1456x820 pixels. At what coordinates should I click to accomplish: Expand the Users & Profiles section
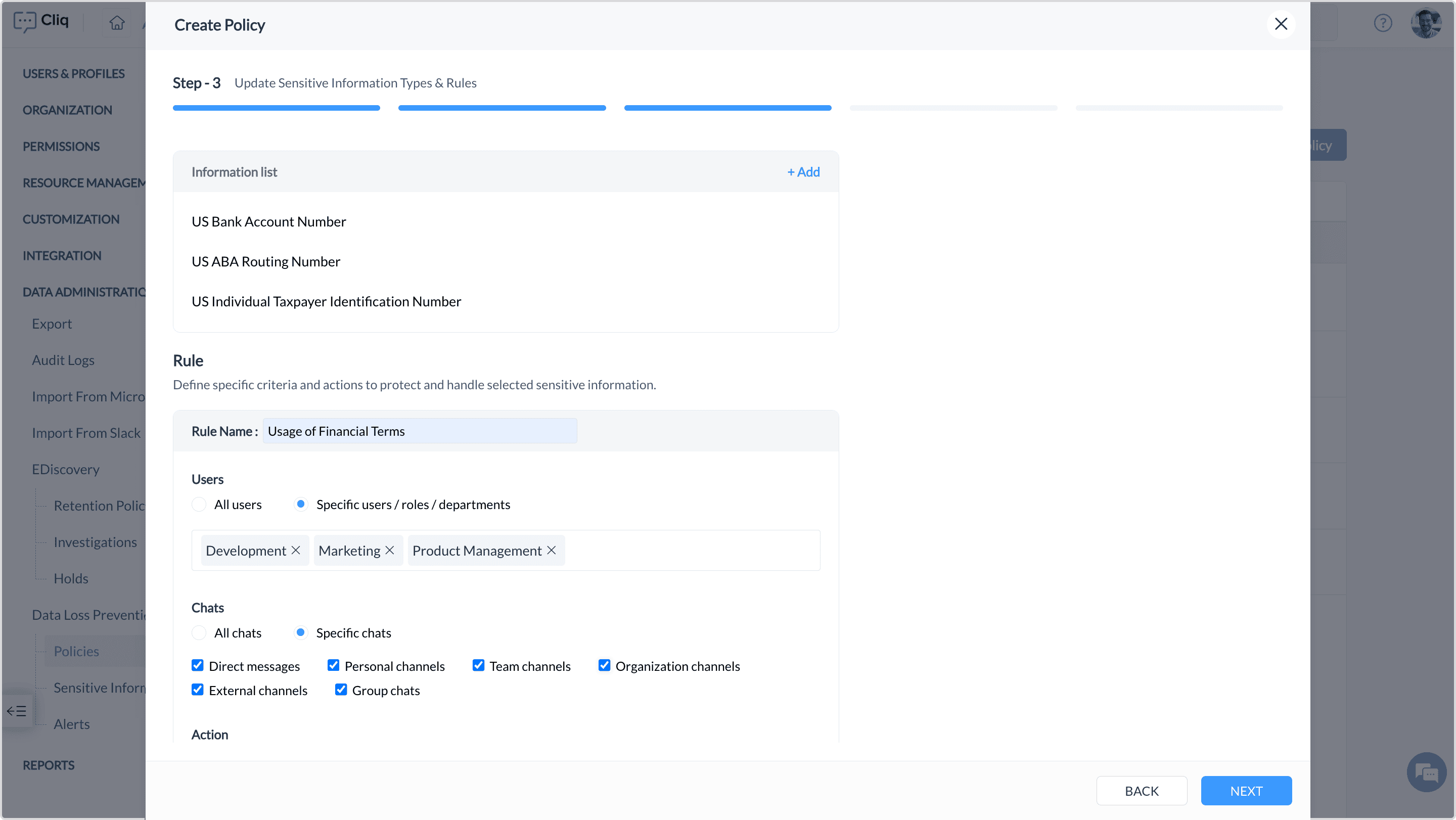coord(73,73)
